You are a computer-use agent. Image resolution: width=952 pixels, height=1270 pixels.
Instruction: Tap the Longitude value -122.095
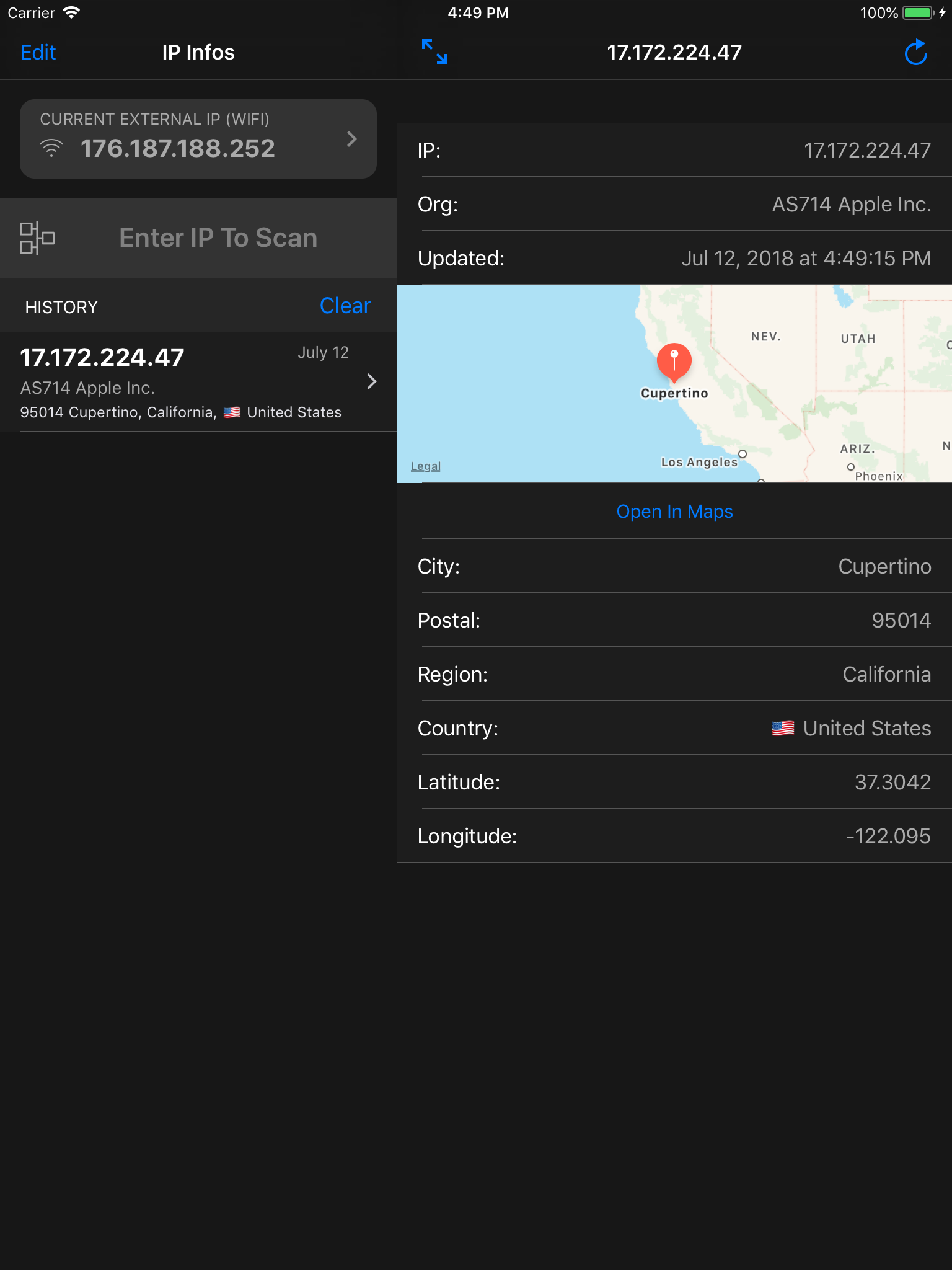[x=888, y=836]
